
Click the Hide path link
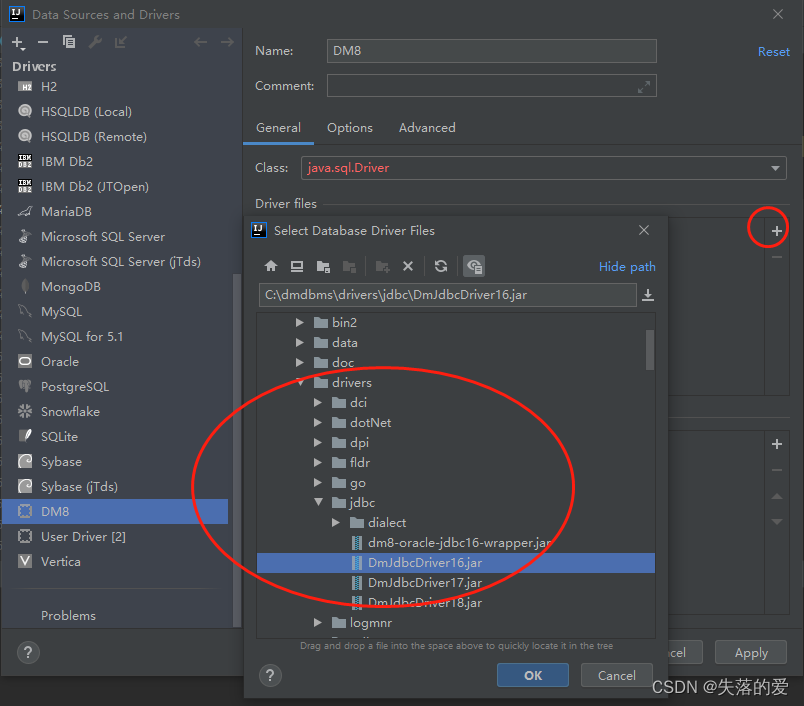click(627, 267)
